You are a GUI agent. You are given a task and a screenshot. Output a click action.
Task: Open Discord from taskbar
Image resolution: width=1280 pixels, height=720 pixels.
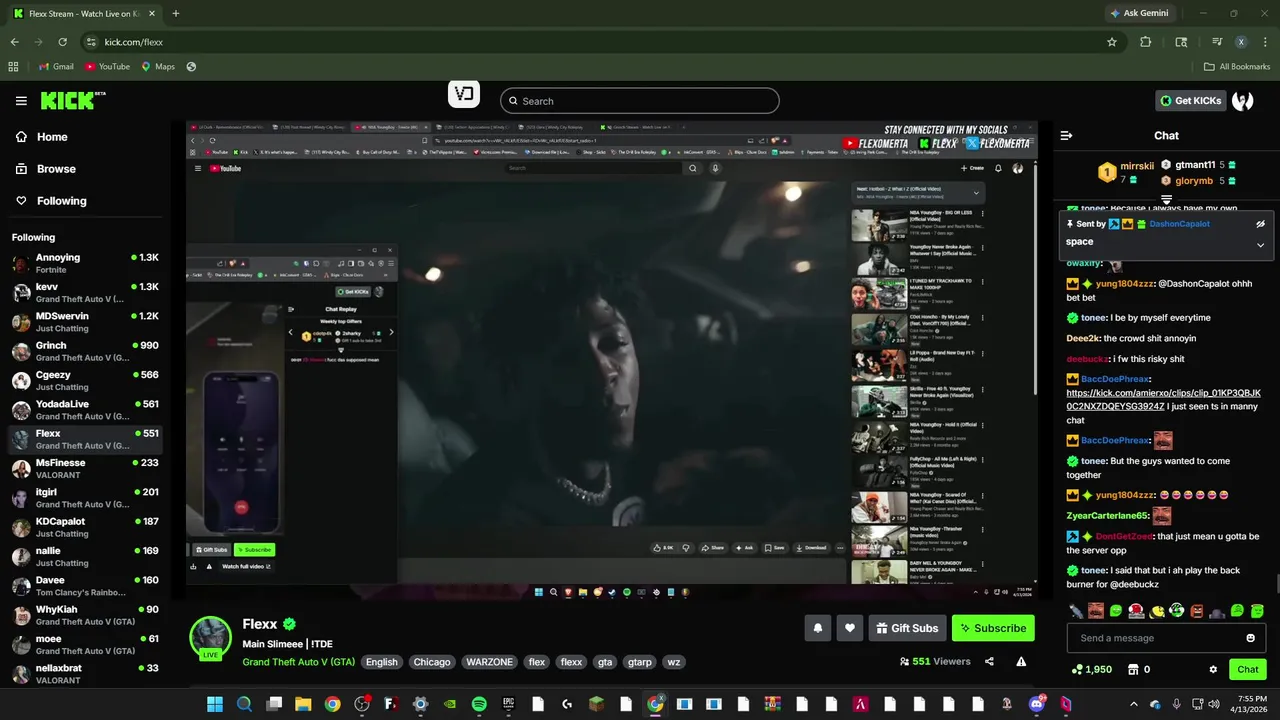tap(1036, 704)
